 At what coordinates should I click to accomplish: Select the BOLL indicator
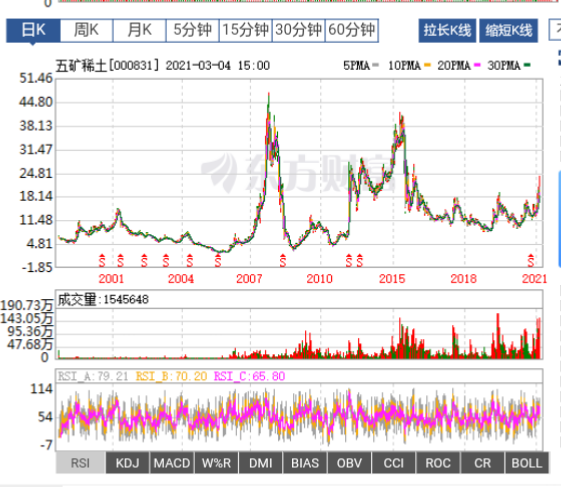(x=527, y=463)
